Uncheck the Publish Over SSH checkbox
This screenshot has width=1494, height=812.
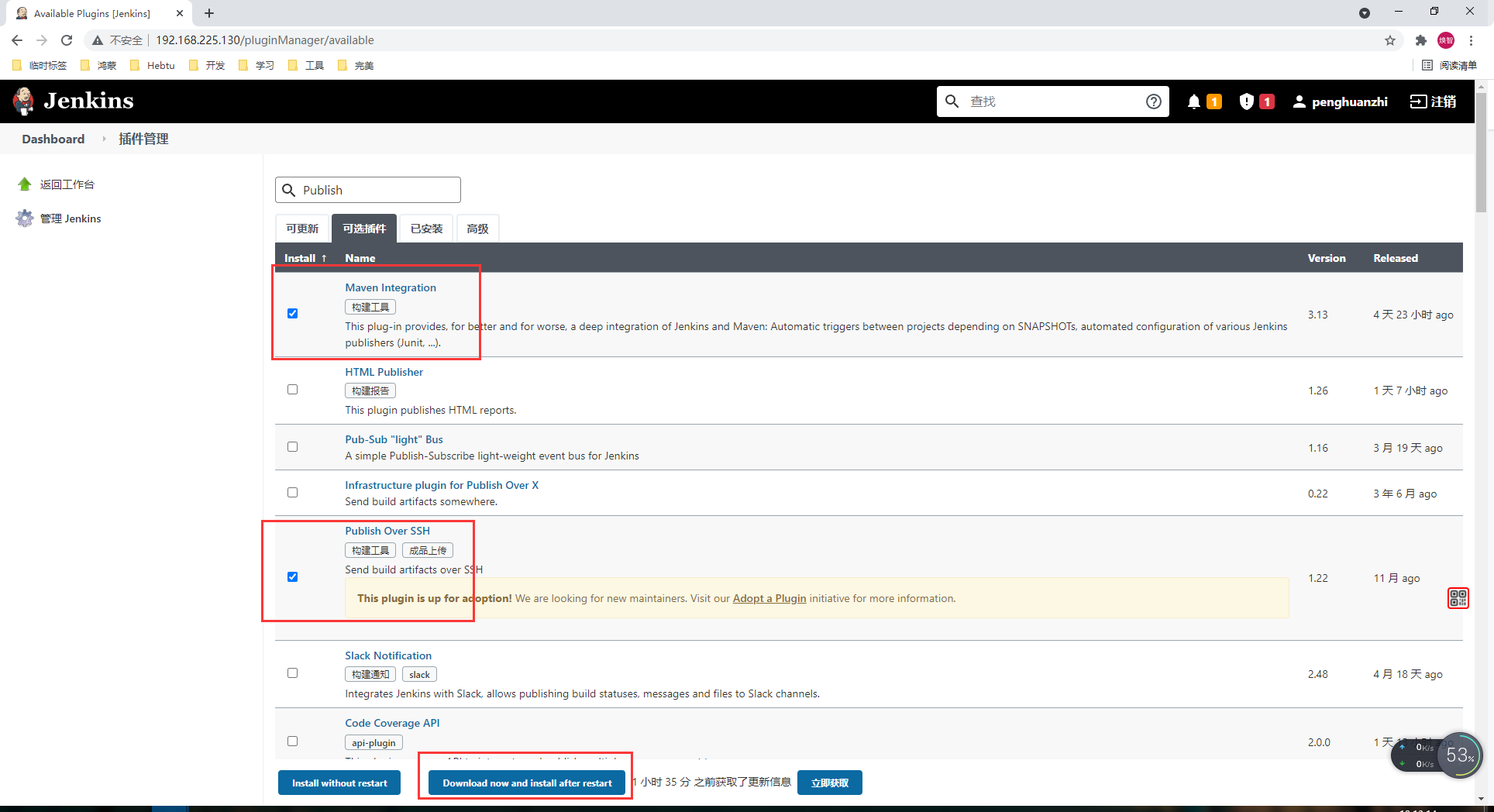coord(292,577)
